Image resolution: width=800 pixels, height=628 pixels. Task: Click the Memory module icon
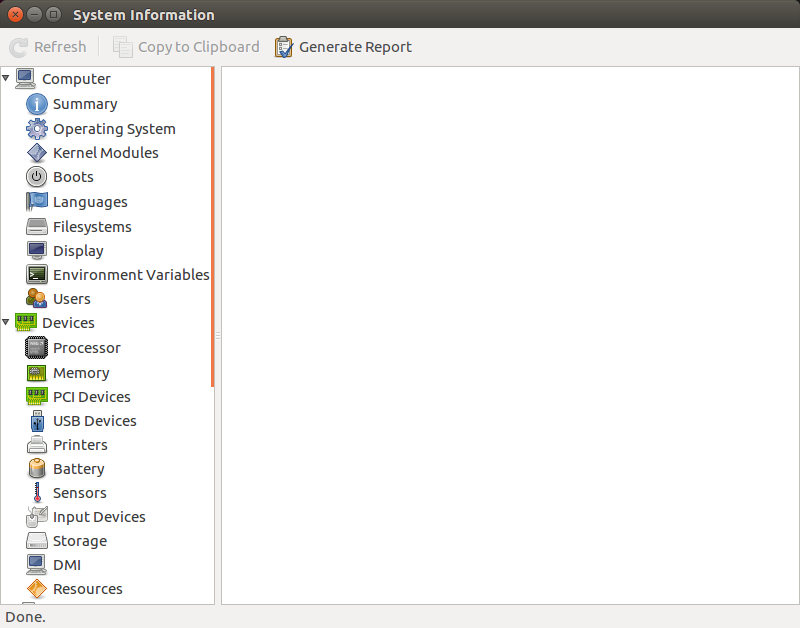coord(37,373)
